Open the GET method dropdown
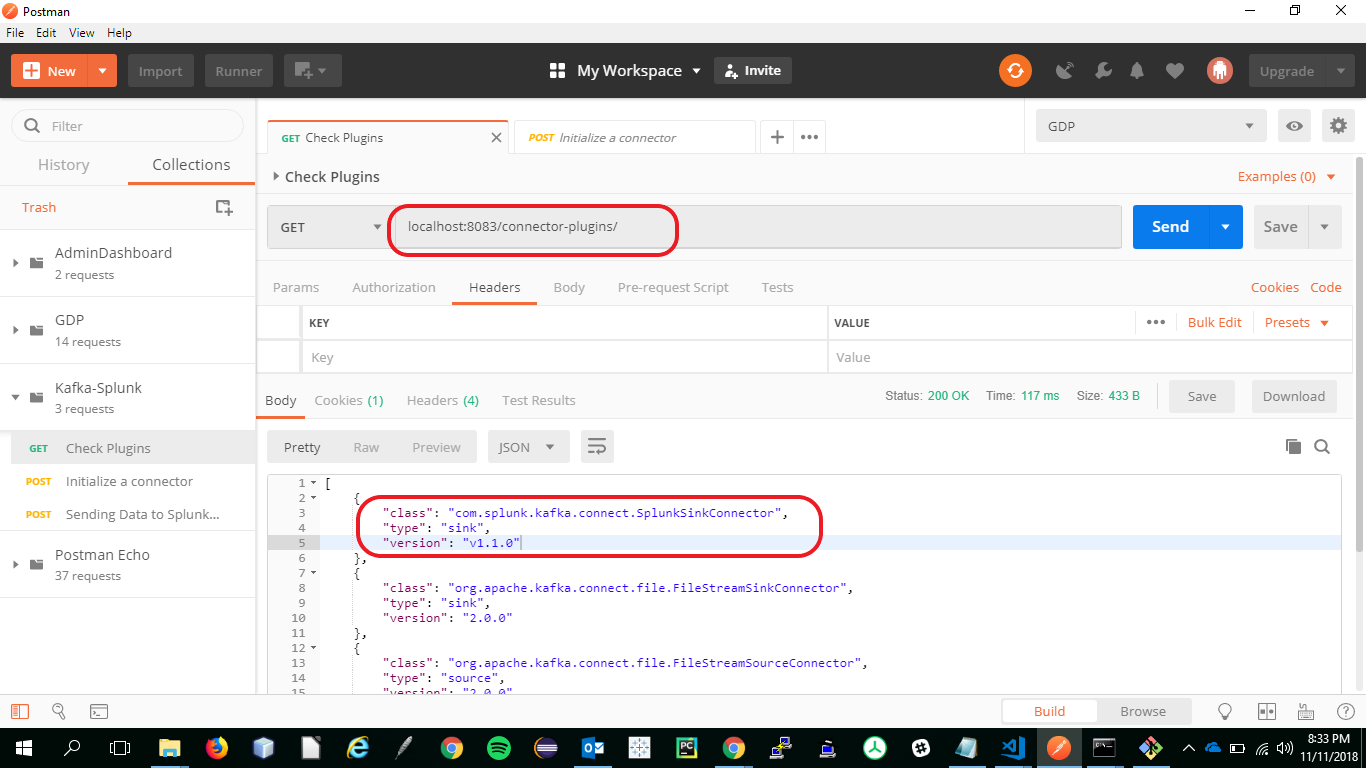Screen dimensions: 1366x768 click(328, 227)
